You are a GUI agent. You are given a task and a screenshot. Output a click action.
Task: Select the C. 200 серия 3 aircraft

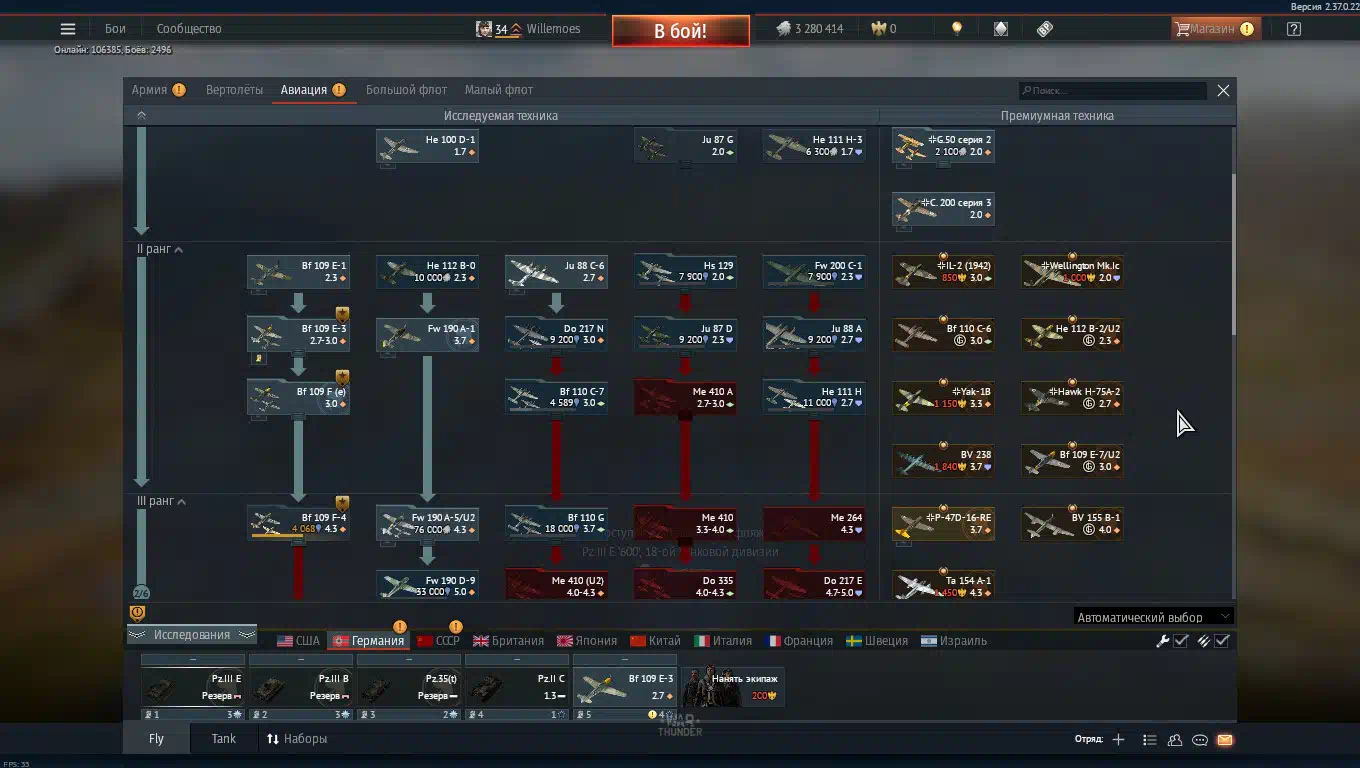click(x=943, y=209)
